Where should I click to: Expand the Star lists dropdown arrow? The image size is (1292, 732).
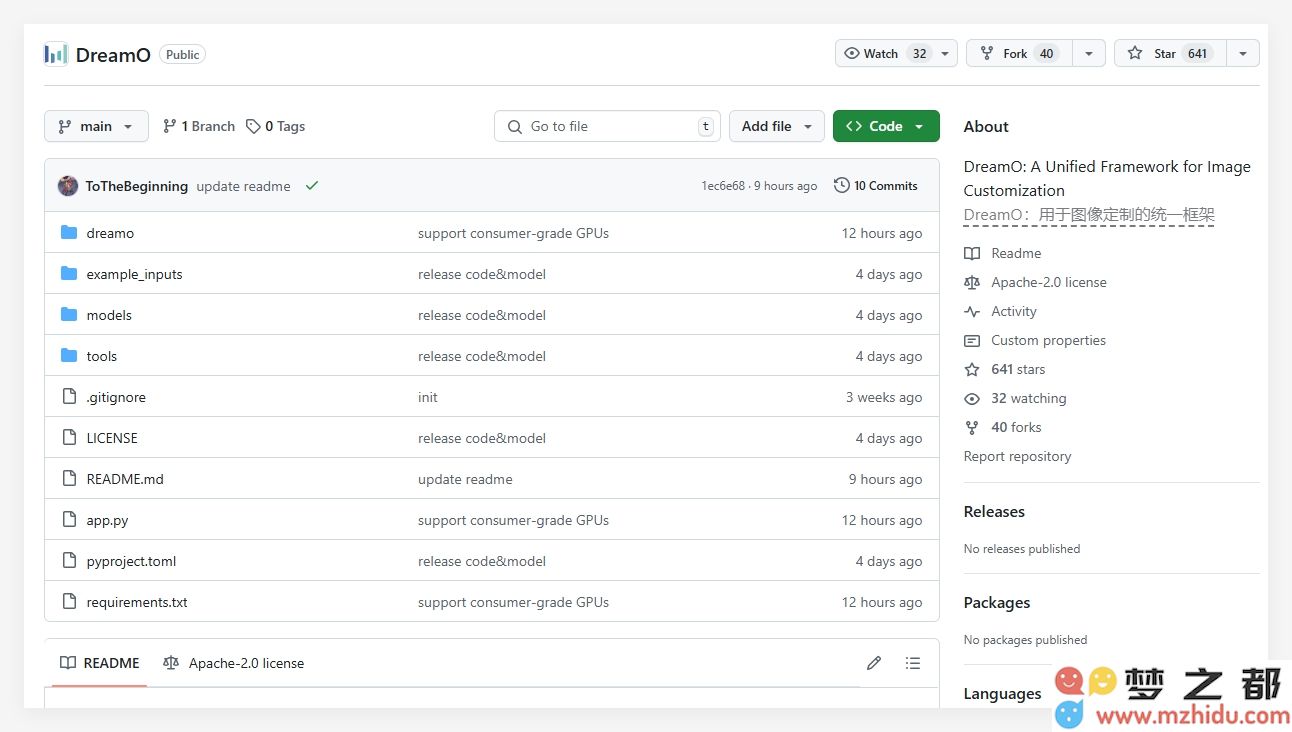tap(1243, 54)
